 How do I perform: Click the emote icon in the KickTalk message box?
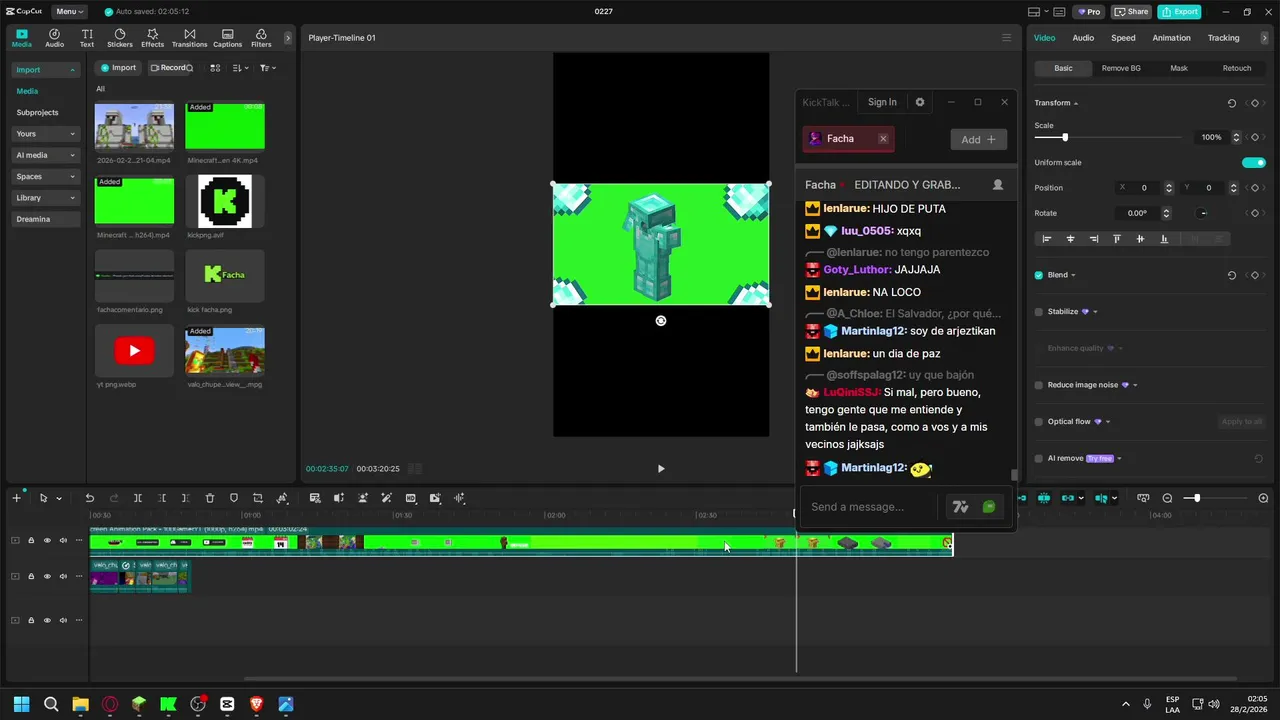pos(989,507)
